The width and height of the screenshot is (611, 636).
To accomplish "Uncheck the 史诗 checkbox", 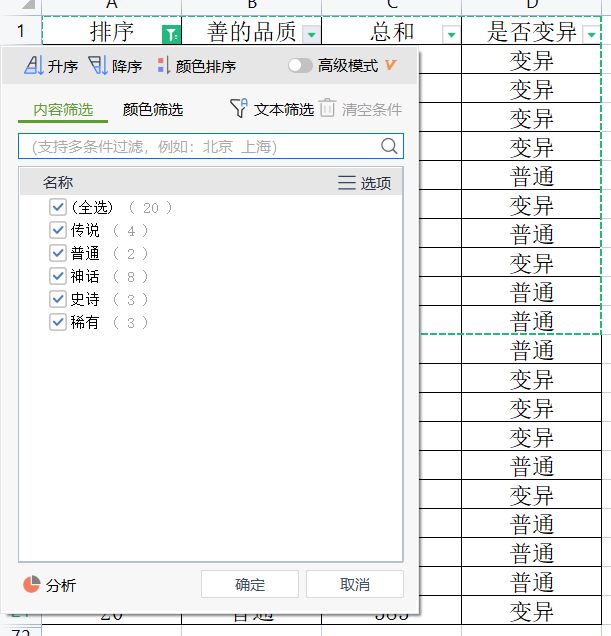I will click(x=58, y=299).
